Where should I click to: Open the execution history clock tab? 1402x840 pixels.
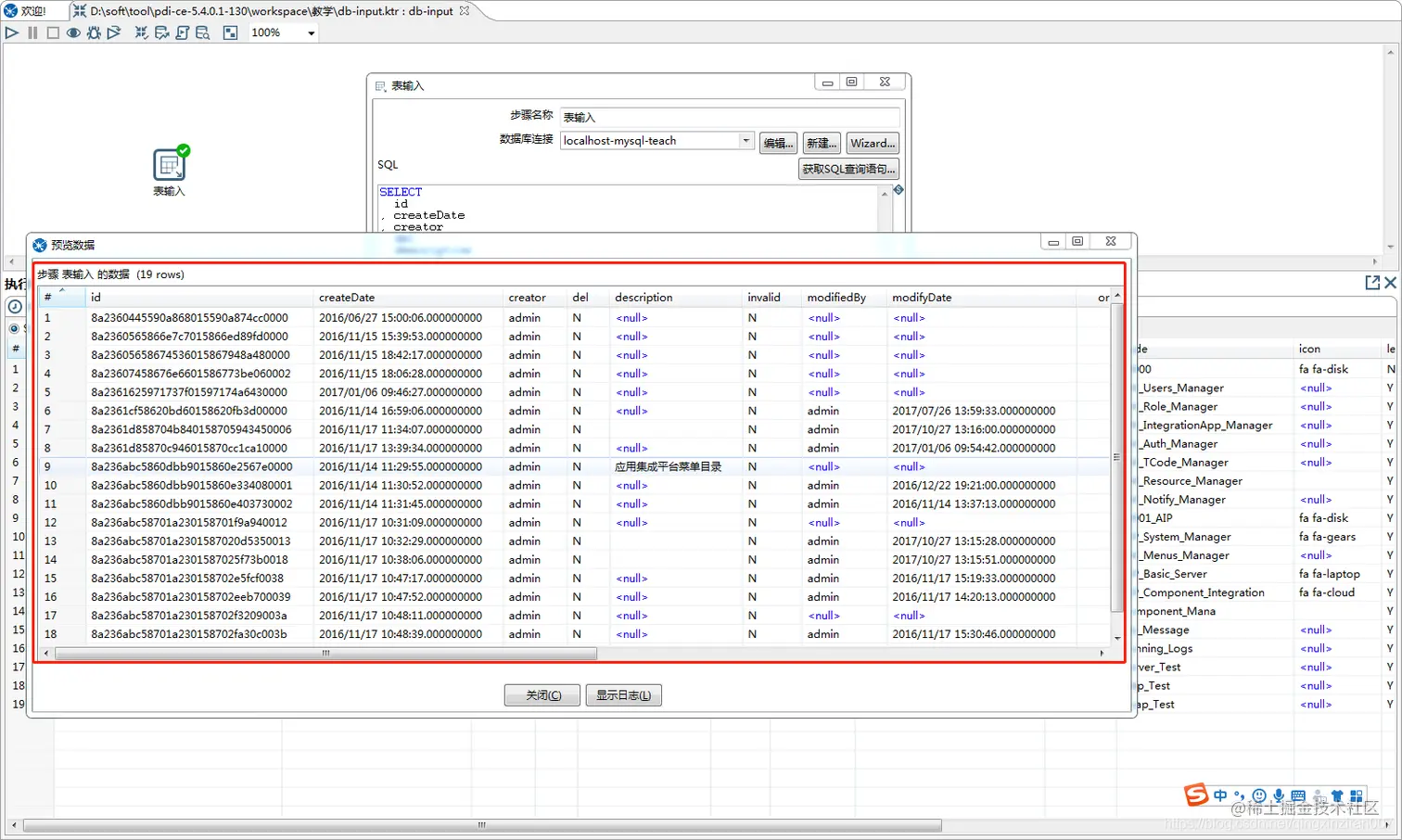pyautogui.click(x=15, y=306)
